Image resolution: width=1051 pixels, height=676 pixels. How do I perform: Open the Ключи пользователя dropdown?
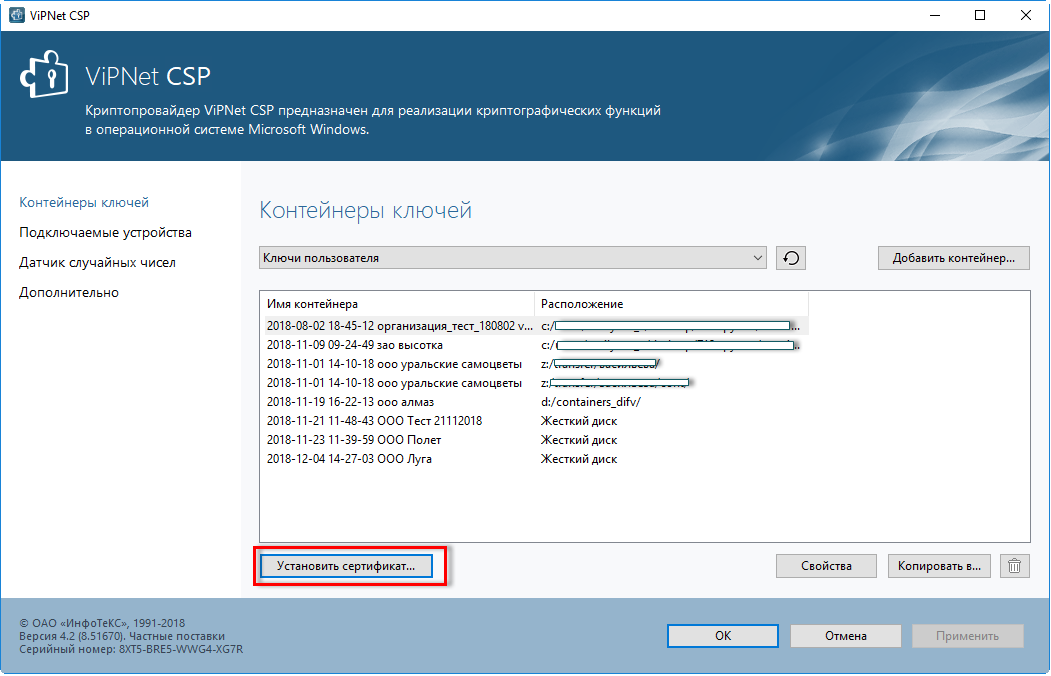tap(513, 258)
